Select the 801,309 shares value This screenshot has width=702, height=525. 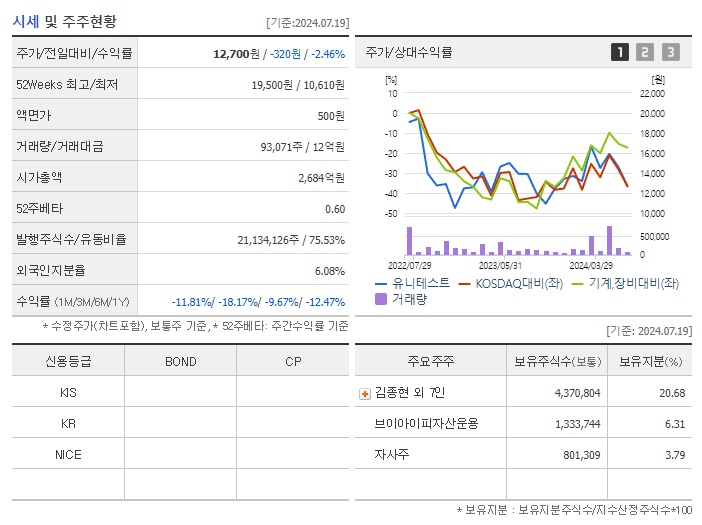(581, 455)
